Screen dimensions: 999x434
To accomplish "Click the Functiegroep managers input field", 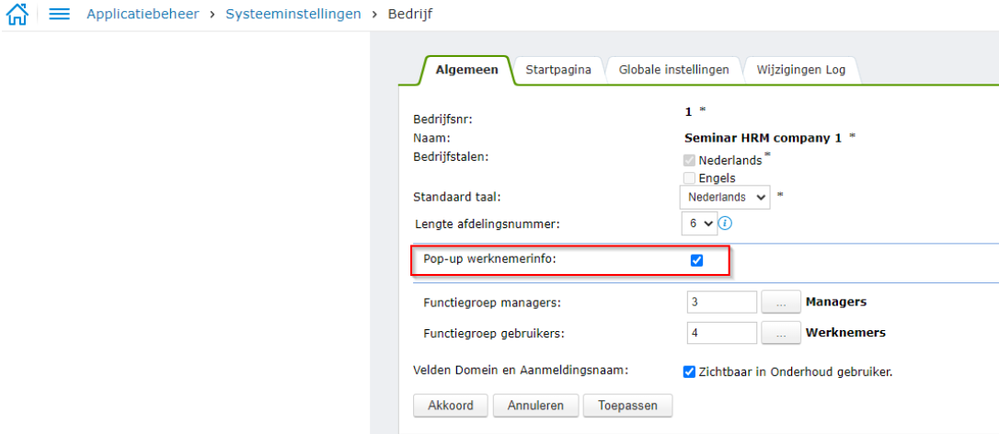I will tap(722, 302).
